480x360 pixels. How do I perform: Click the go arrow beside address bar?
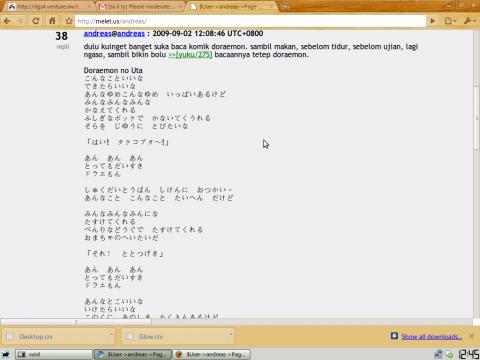point(433,21)
